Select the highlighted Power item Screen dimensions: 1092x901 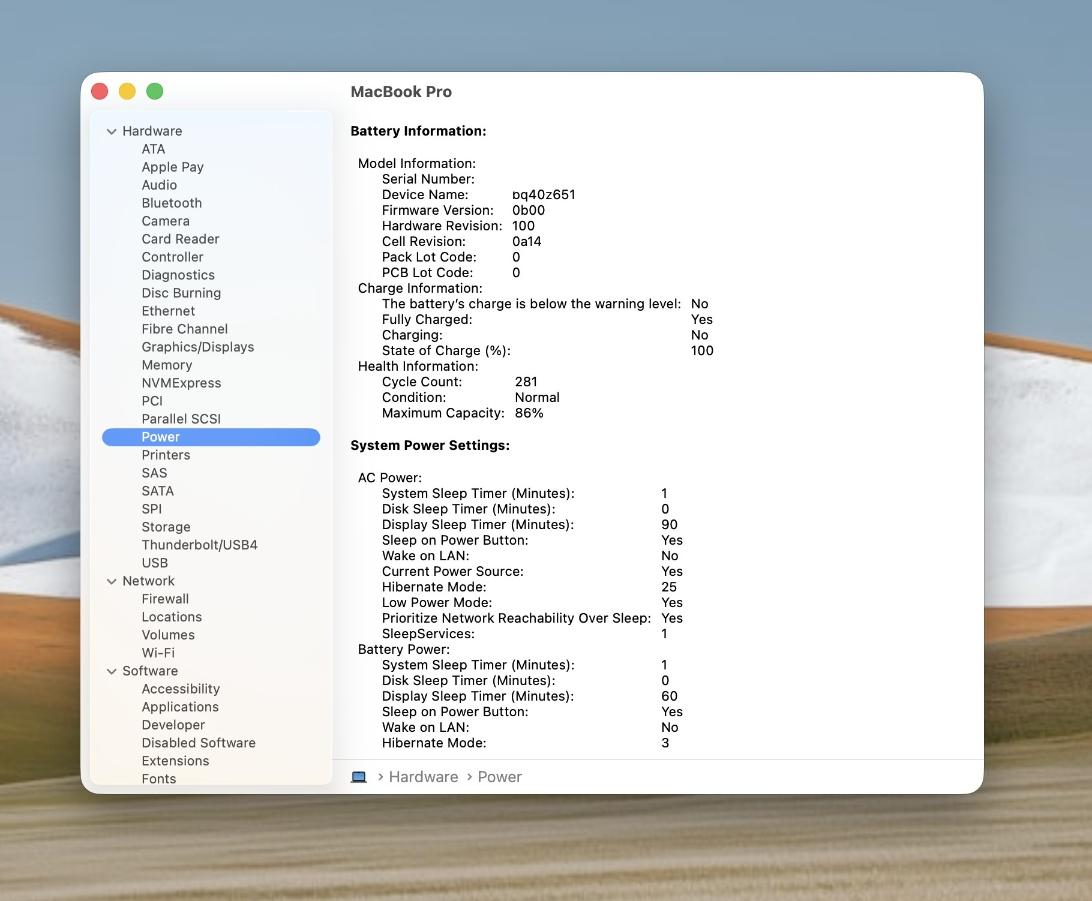pyautogui.click(x=161, y=437)
